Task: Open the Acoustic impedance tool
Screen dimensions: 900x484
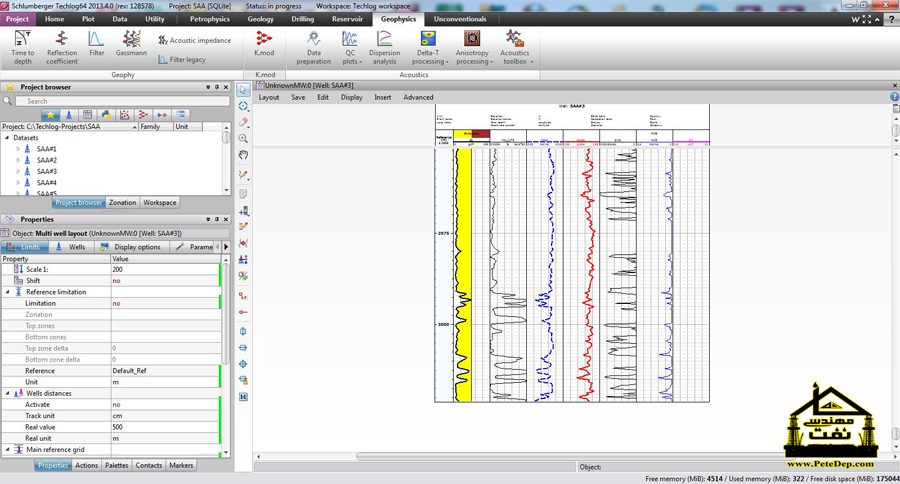Action: (195, 40)
